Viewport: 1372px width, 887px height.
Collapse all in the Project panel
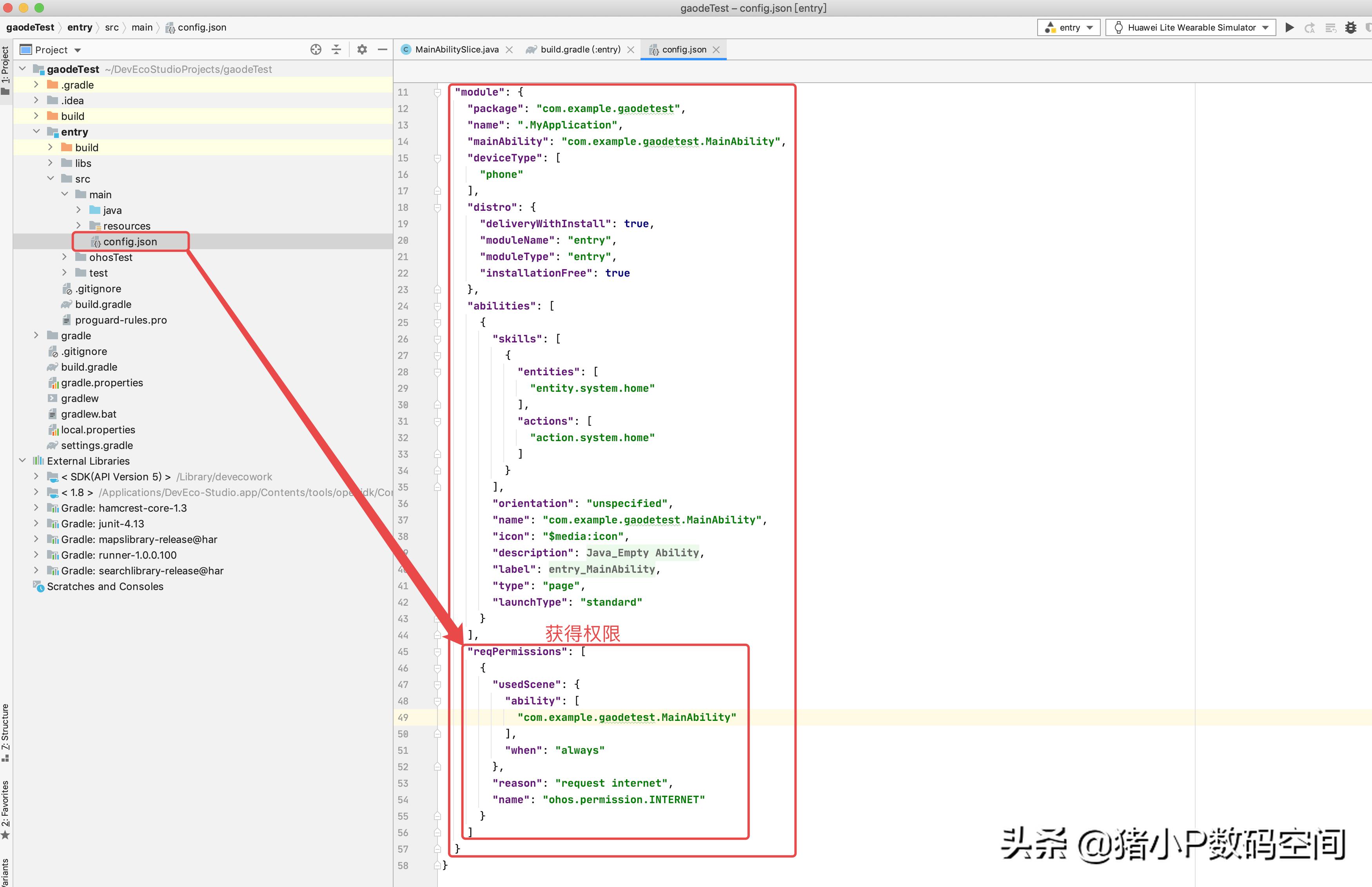[336, 49]
